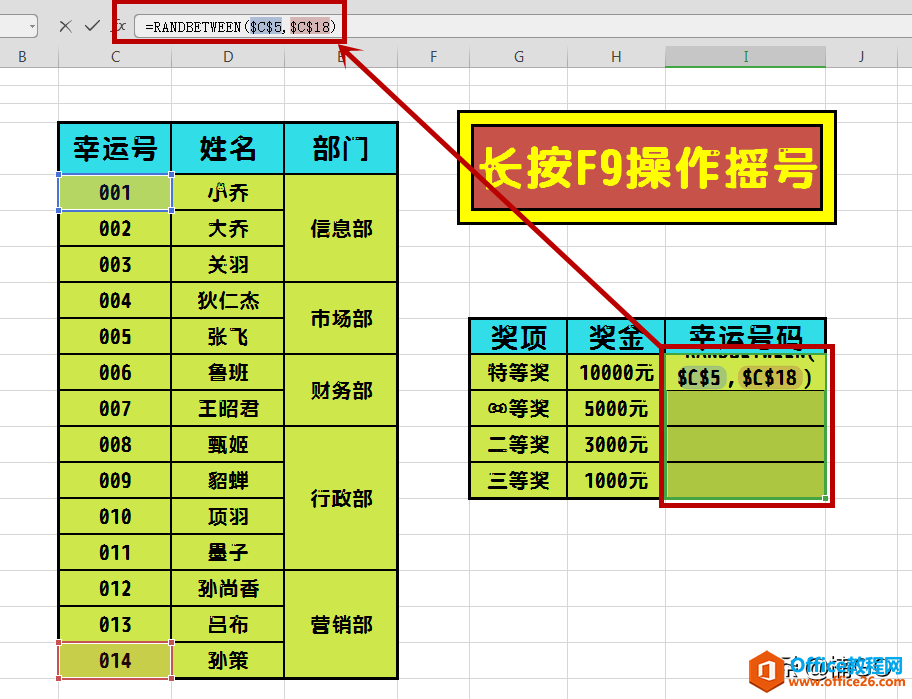Select column H header
912x699 pixels.
(x=616, y=56)
